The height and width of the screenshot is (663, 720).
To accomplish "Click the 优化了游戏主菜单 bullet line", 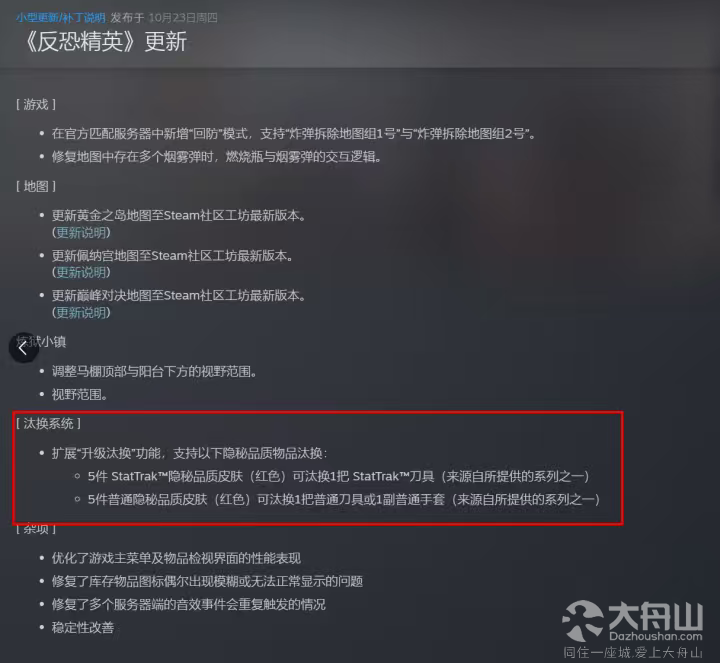I will (176, 558).
